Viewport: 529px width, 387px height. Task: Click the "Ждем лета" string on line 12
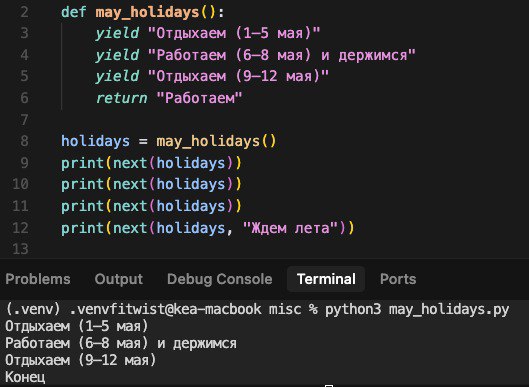coord(291,228)
